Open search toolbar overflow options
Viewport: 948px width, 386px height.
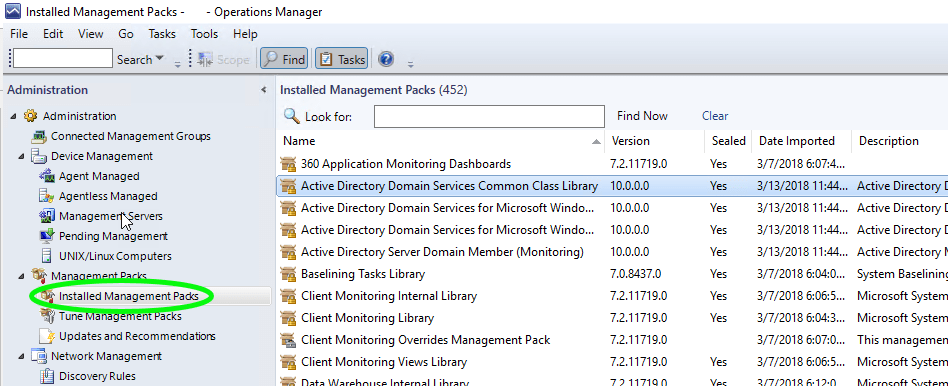pos(177,64)
